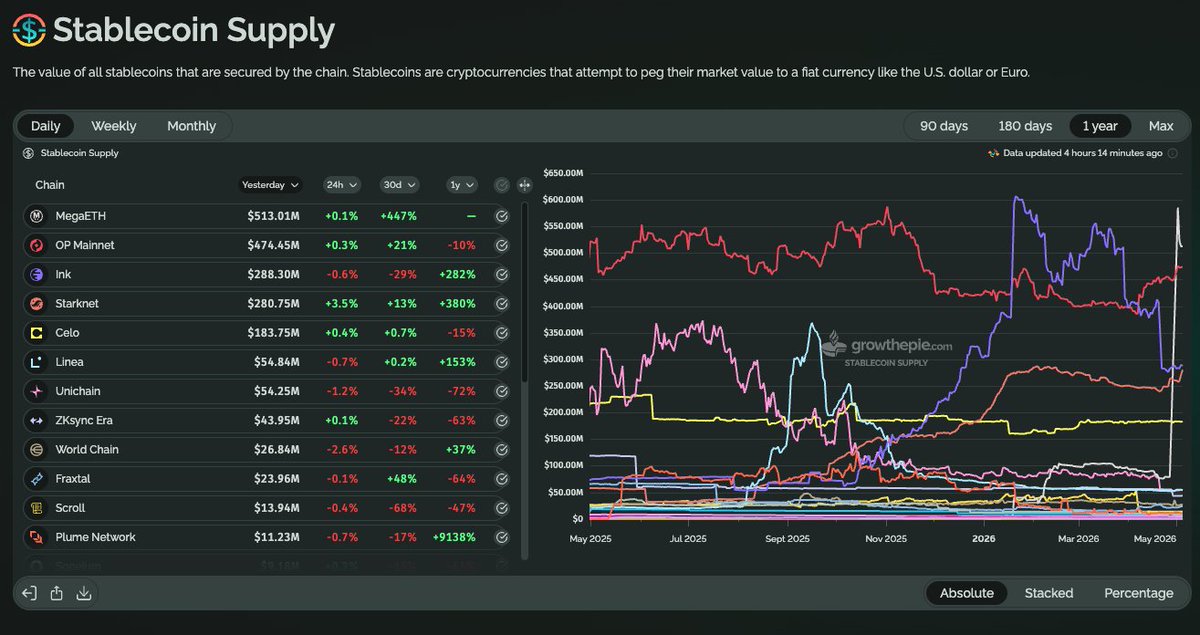Viewport: 1200px width, 635px height.
Task: Click the $600.00M label on chart axis
Action: tap(562, 199)
